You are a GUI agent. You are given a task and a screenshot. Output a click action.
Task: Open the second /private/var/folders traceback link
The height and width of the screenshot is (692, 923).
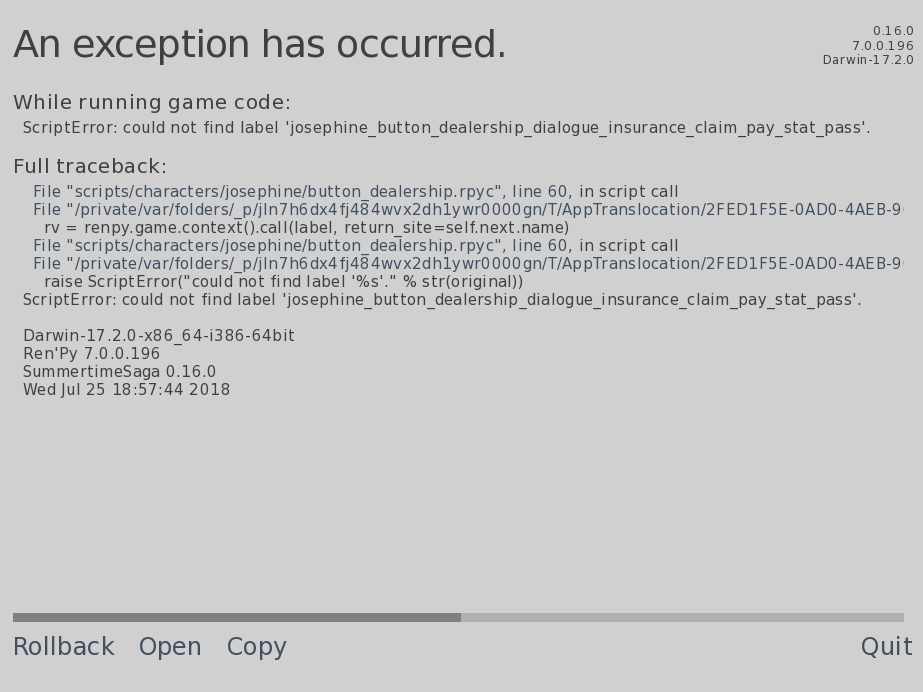[467, 264]
